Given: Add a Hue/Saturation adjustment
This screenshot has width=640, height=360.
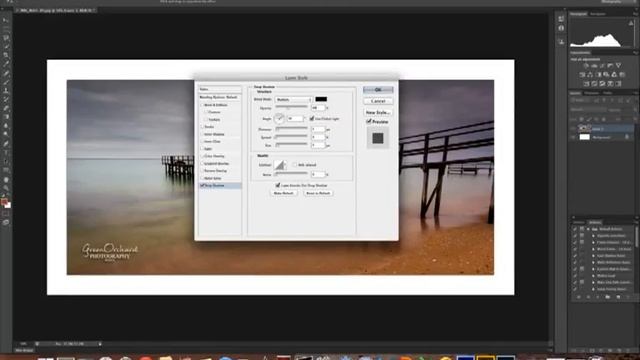Looking at the screenshot, I should pyautogui.click(x=582, y=75).
